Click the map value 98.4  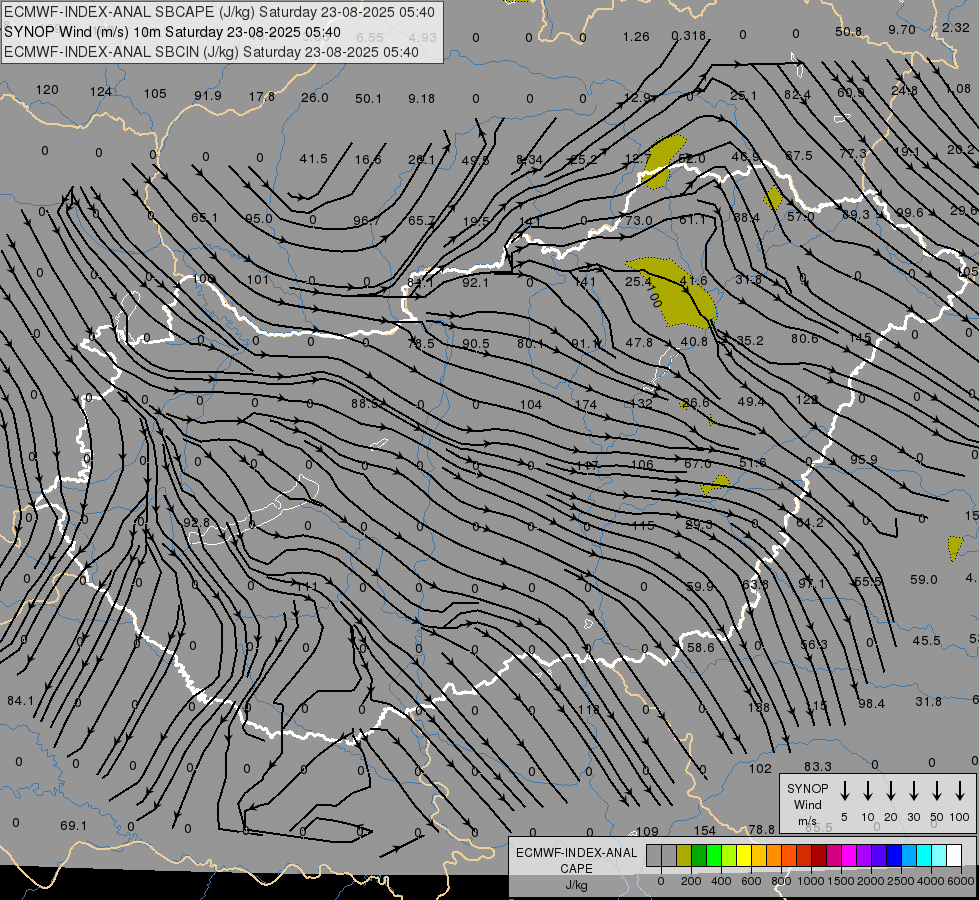tap(871, 704)
